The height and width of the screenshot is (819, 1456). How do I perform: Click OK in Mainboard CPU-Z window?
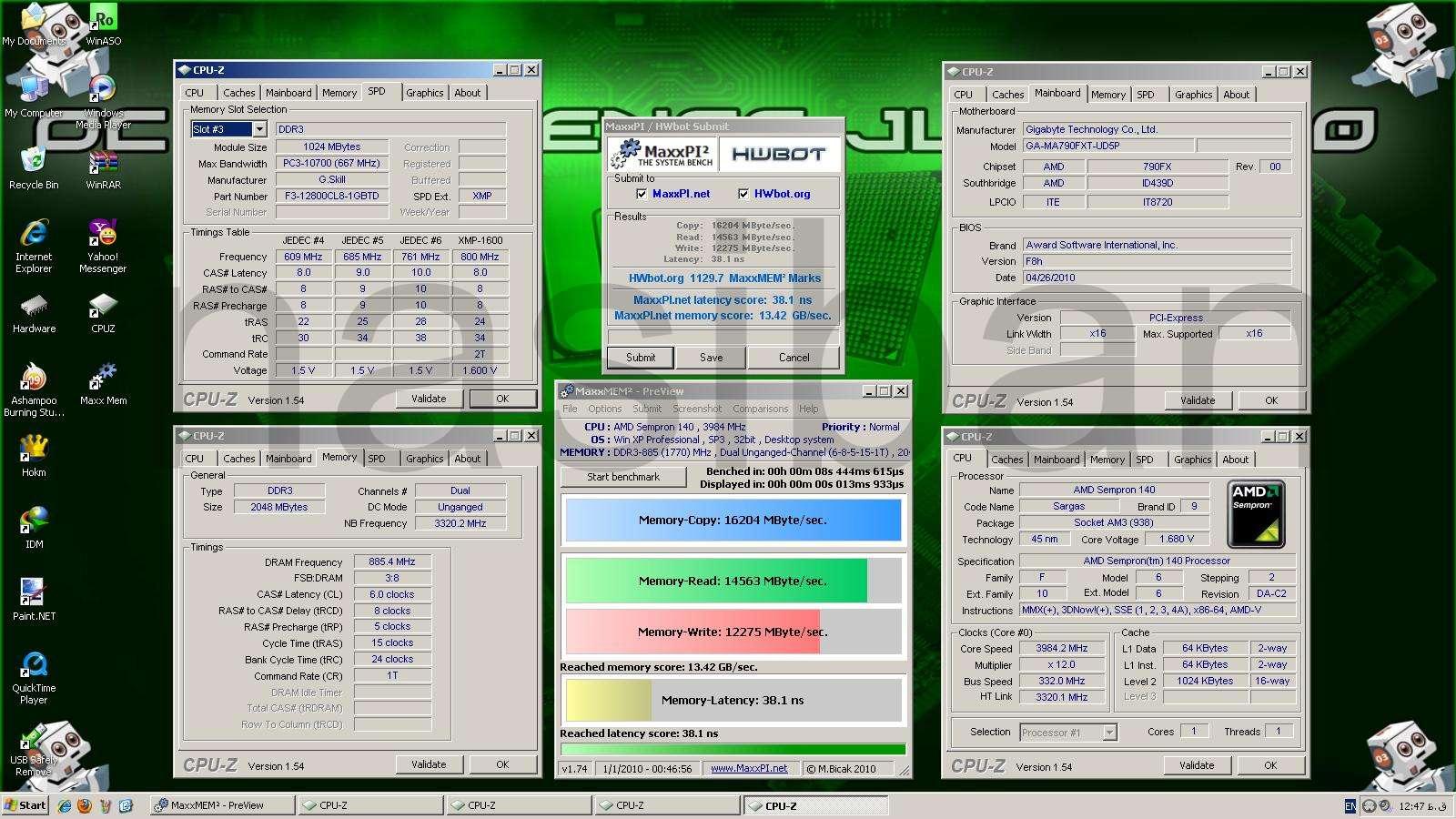pyautogui.click(x=1271, y=400)
